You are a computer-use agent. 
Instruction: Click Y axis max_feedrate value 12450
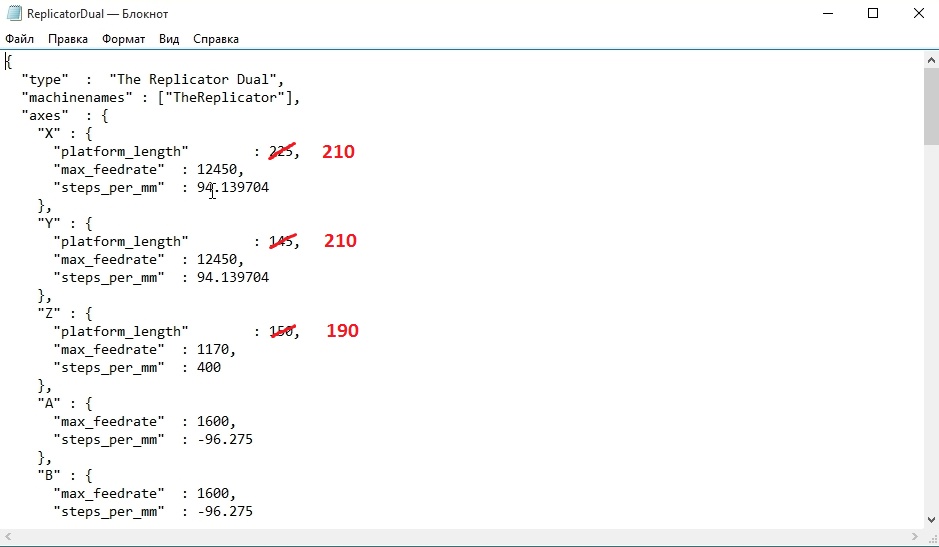pyautogui.click(x=217, y=259)
